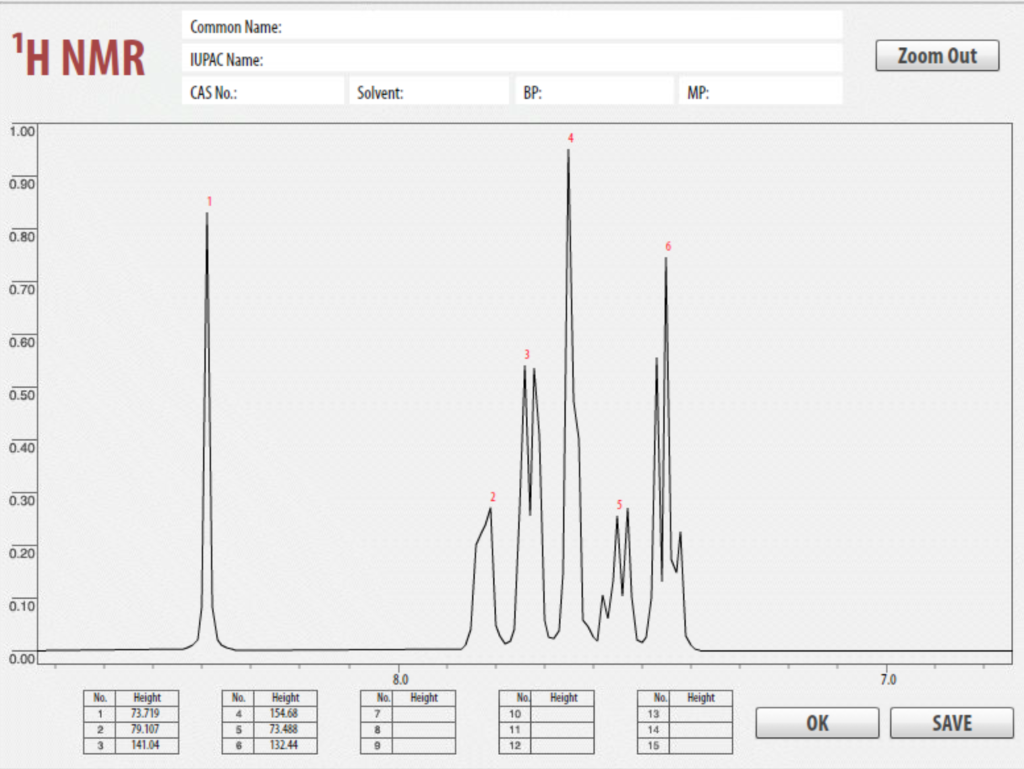Click the Common Name input field
The image size is (1024, 769).
tap(510, 27)
